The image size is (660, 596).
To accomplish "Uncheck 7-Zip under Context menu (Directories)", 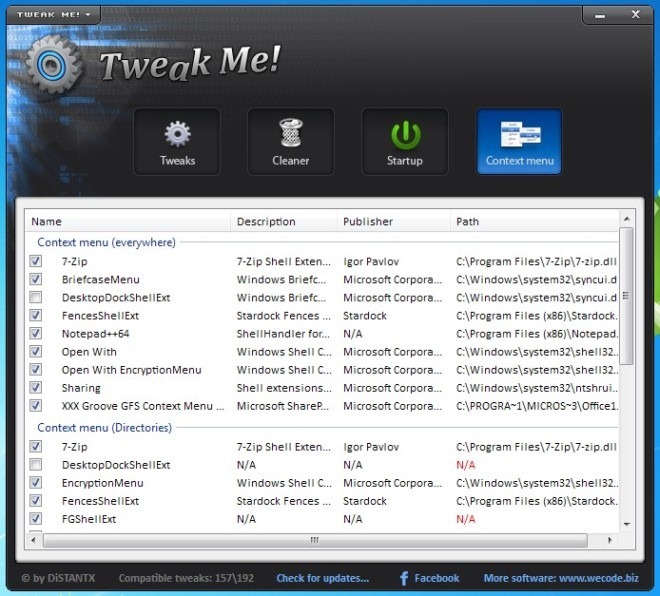I will pos(36,446).
